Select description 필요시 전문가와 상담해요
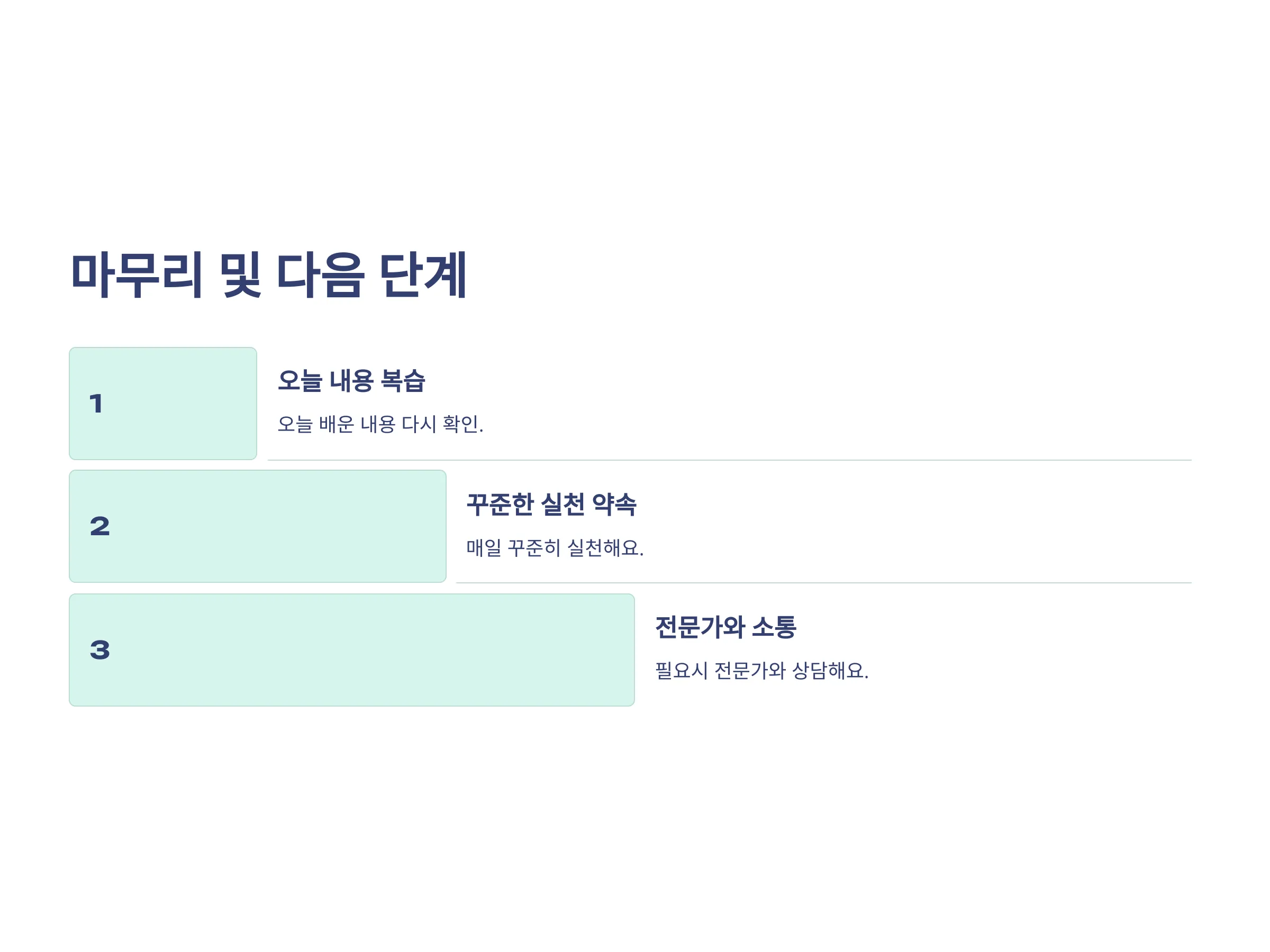This screenshot has width=1270, height=952. click(761, 670)
